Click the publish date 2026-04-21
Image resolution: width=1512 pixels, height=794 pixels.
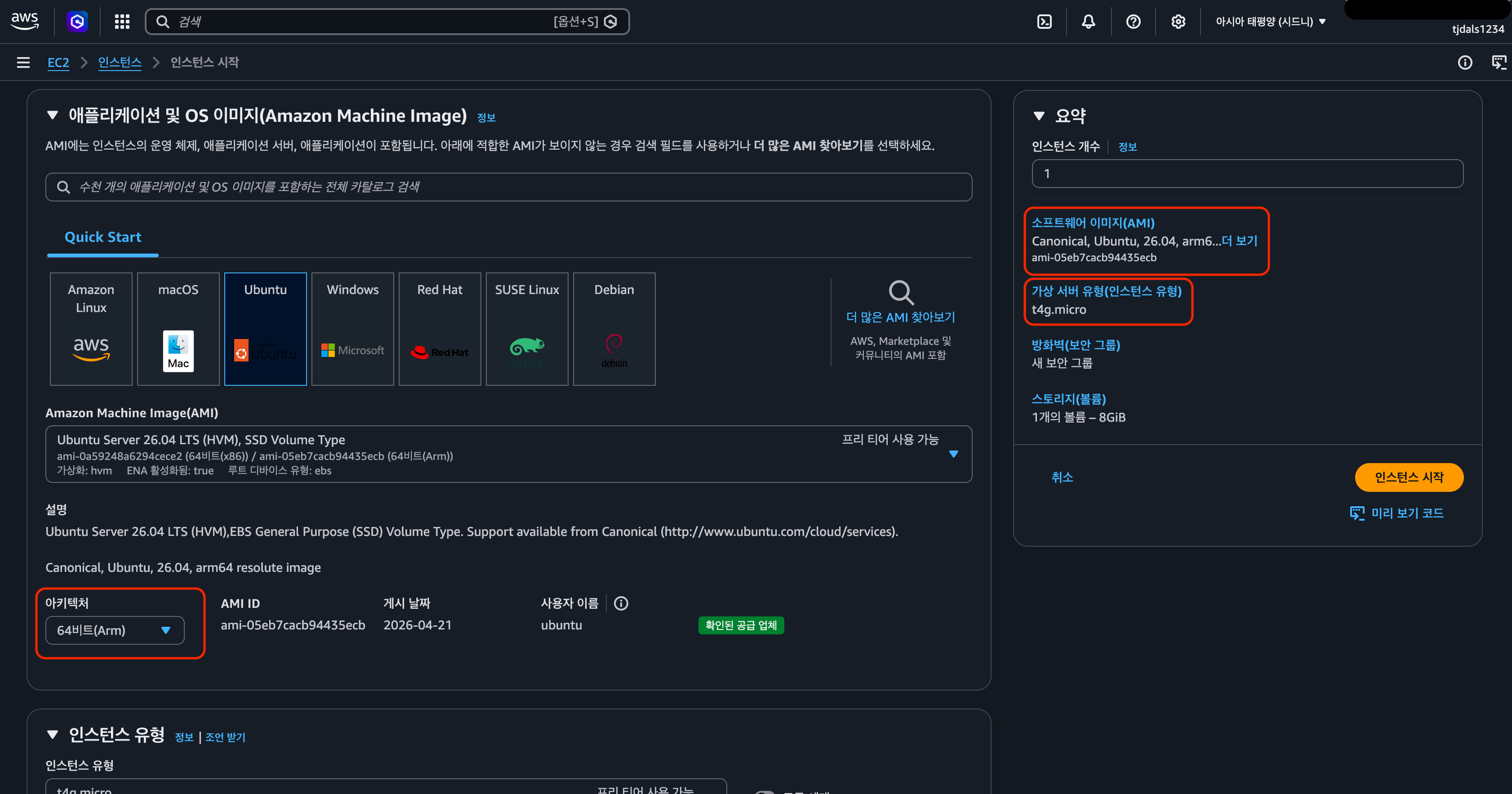(417, 625)
